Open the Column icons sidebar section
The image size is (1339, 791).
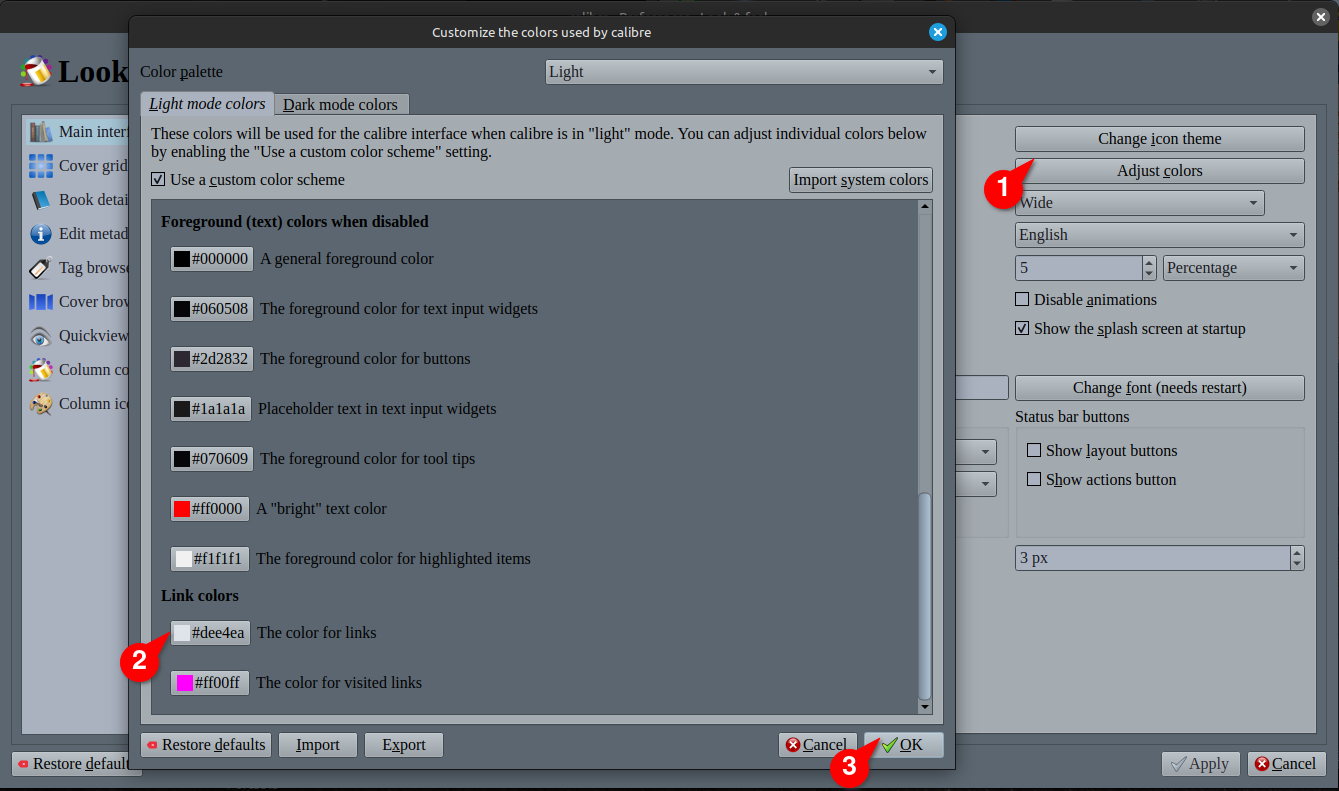click(78, 404)
